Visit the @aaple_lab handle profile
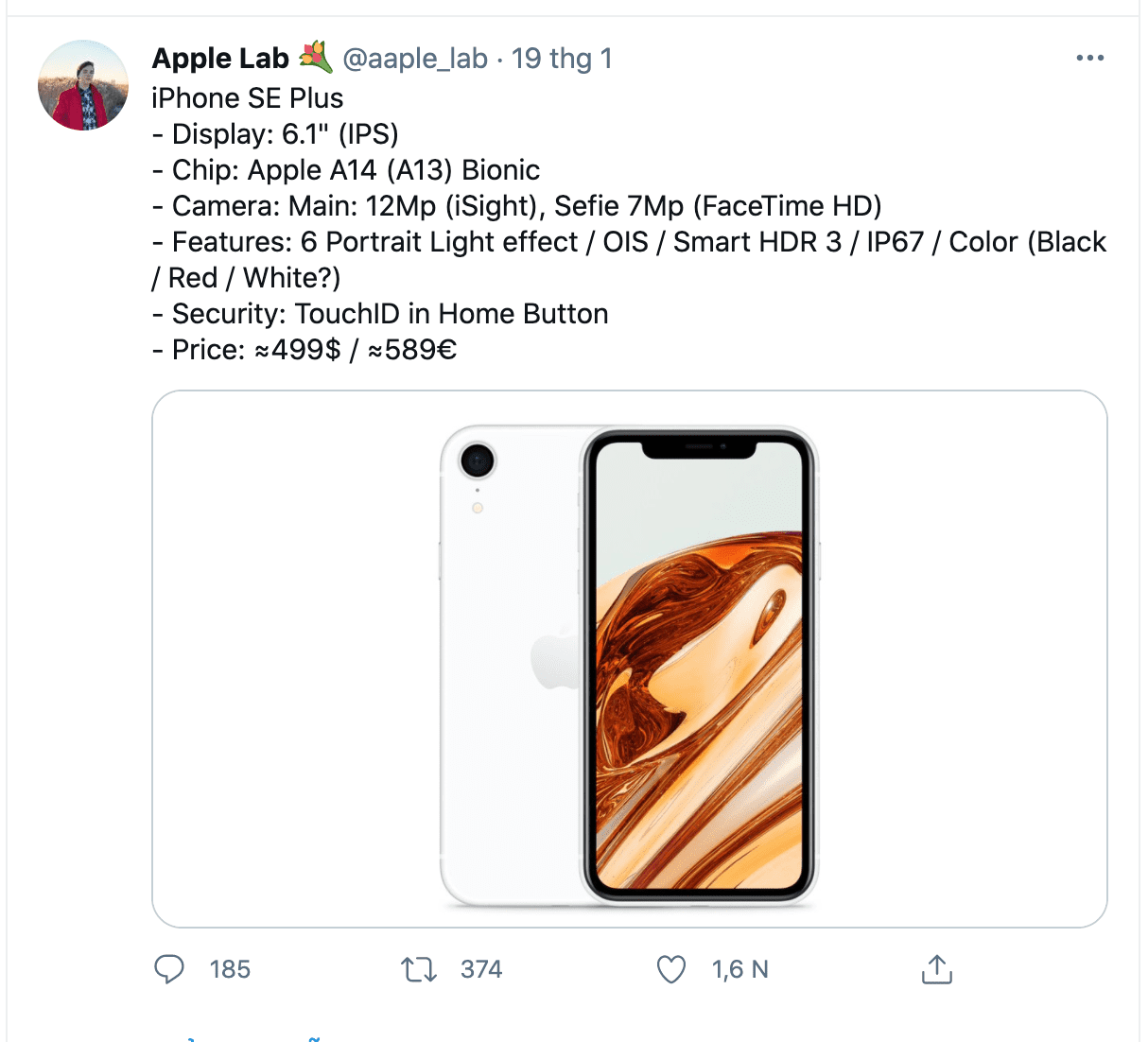The width and height of the screenshot is (1148, 1042). (415, 59)
